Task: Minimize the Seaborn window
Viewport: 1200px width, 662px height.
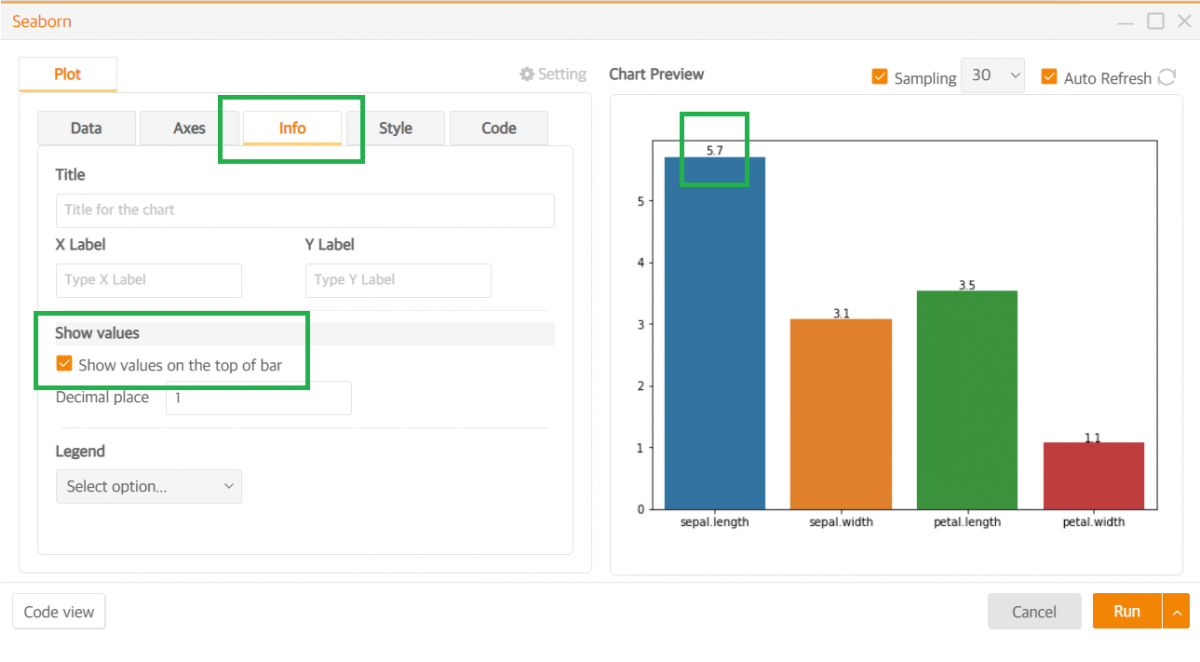Action: click(x=1126, y=21)
